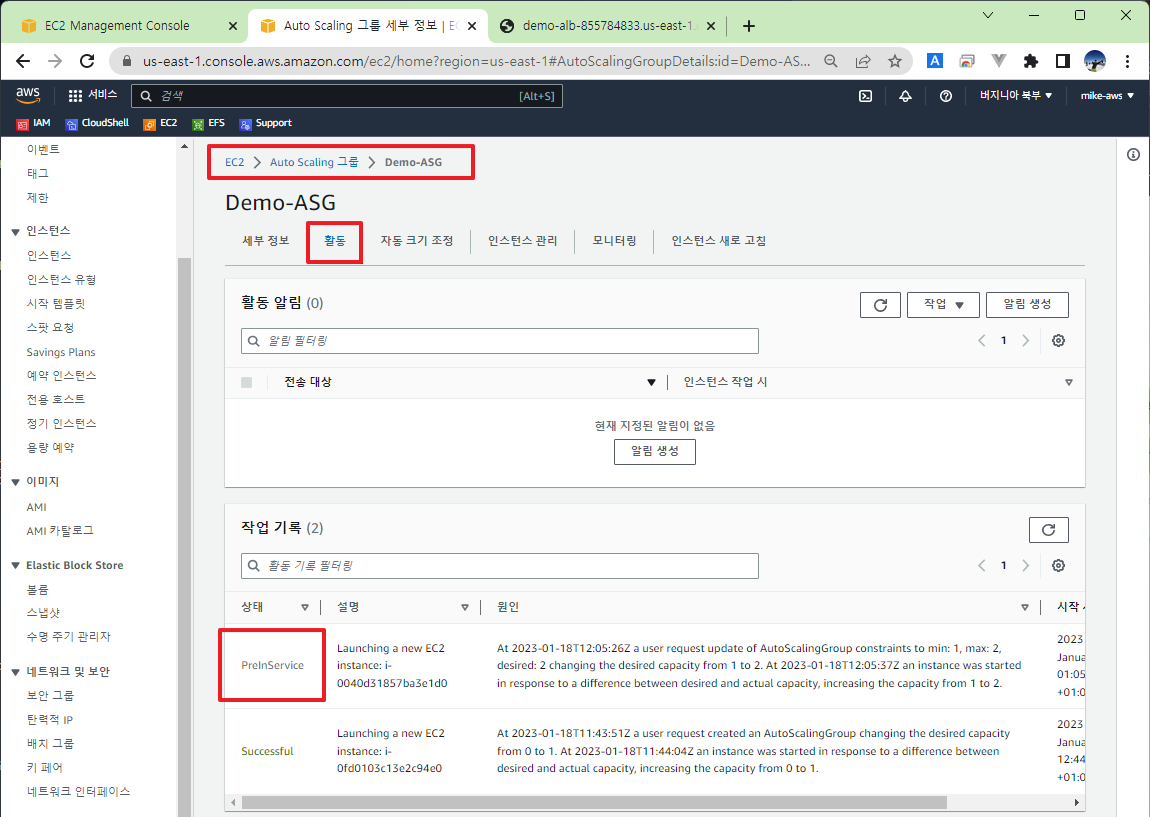Image resolution: width=1150 pixels, height=817 pixels.
Task: Follow the EC2 breadcrumb link
Action: tap(234, 162)
